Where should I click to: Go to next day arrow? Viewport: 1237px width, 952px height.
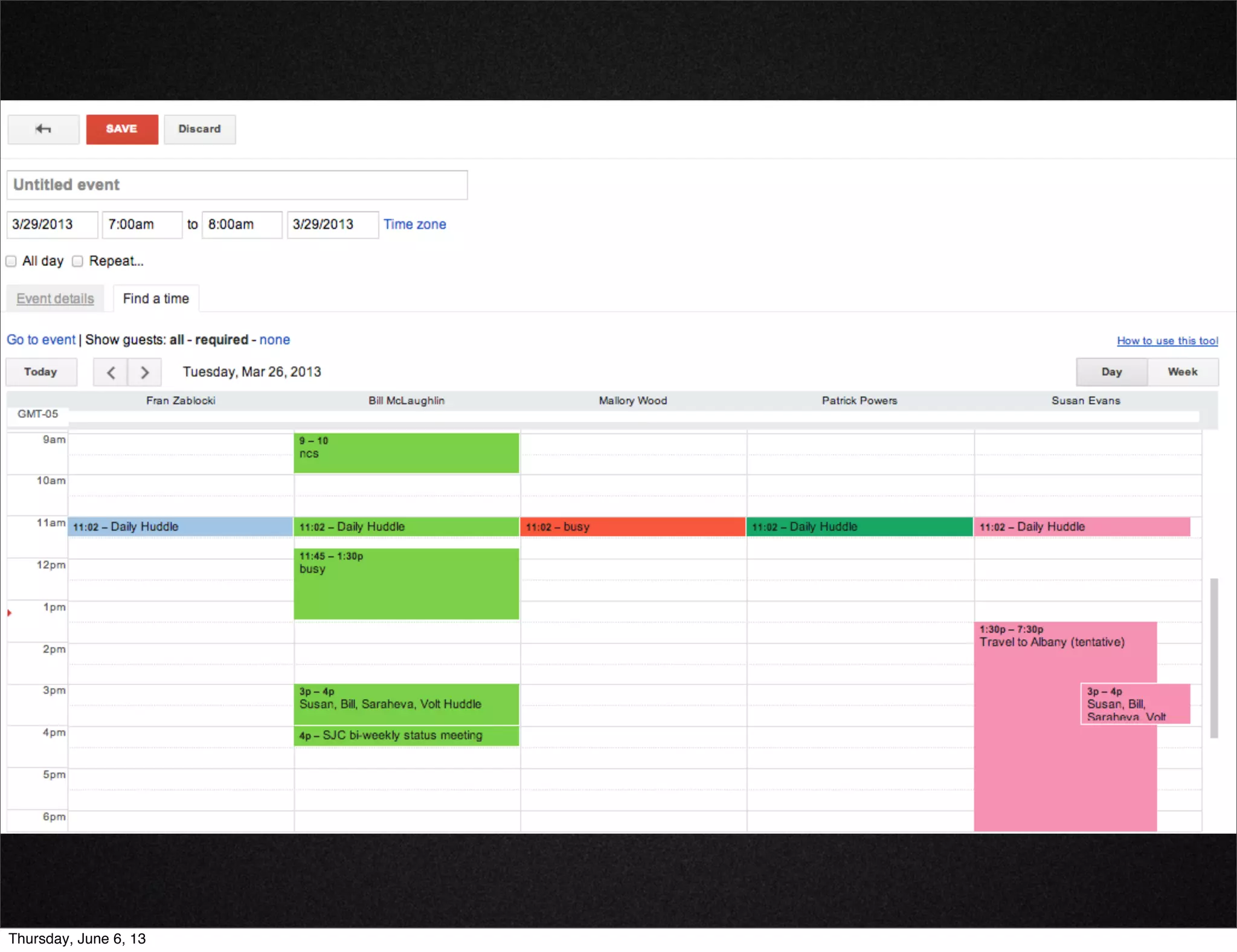coord(144,372)
